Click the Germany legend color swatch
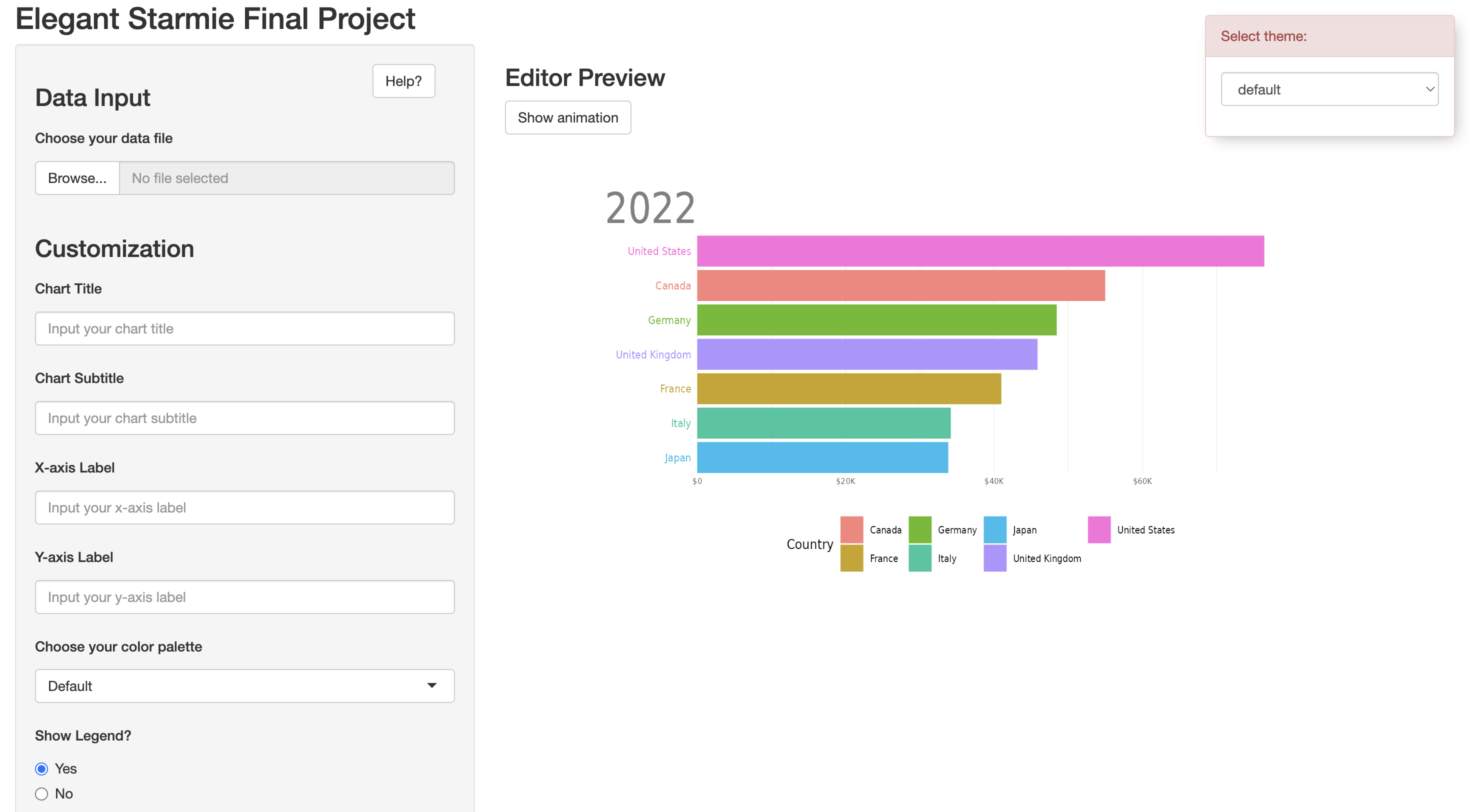Viewport: 1470px width, 812px height. coord(920,529)
